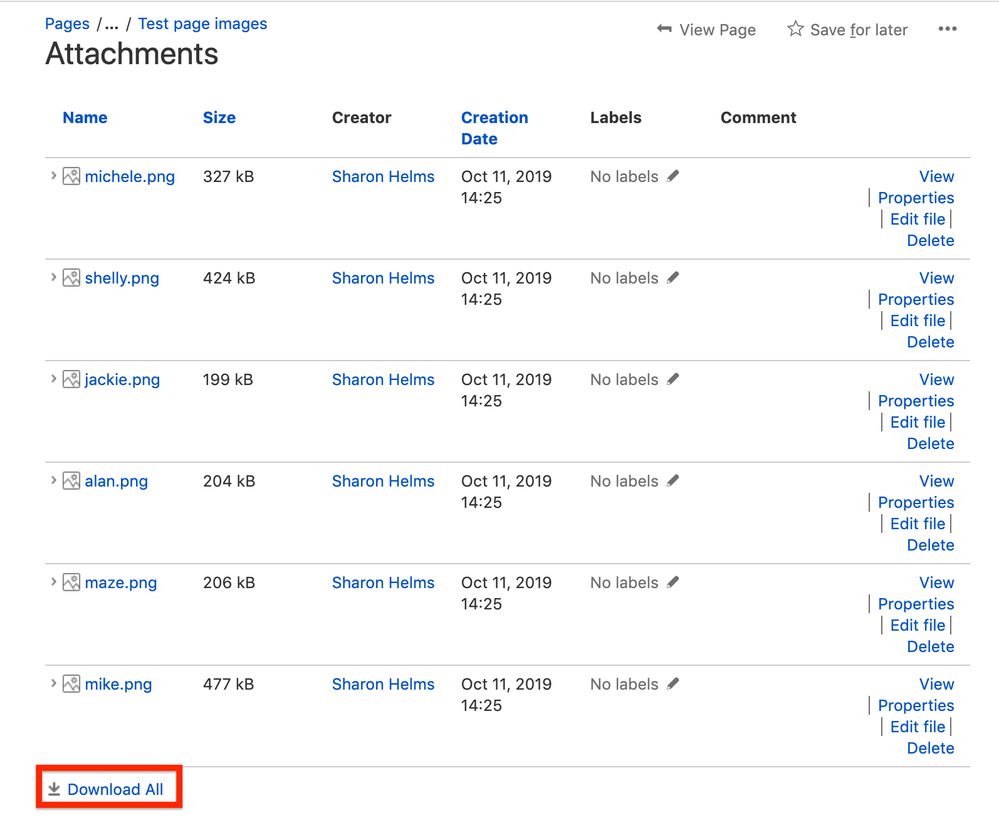Expand the maze.png row details
Viewport: 999px width, 819px height.
(54, 581)
